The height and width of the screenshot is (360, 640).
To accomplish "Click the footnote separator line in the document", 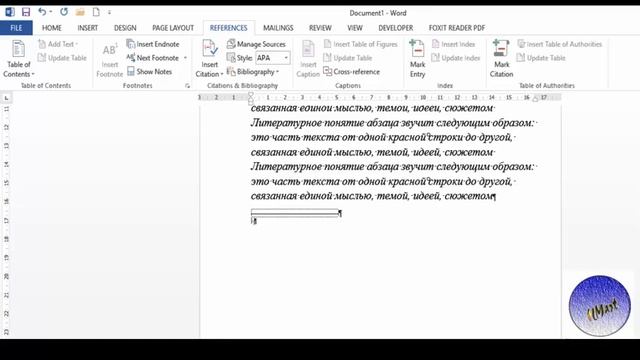I will [x=295, y=212].
